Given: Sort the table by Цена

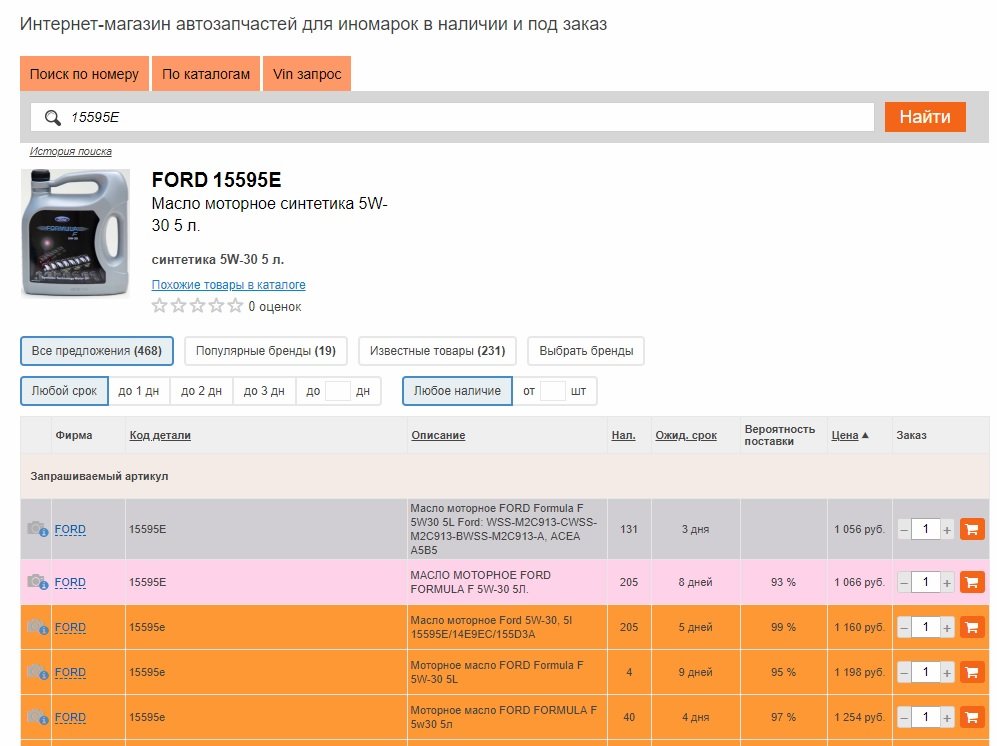Looking at the screenshot, I should 849,436.
